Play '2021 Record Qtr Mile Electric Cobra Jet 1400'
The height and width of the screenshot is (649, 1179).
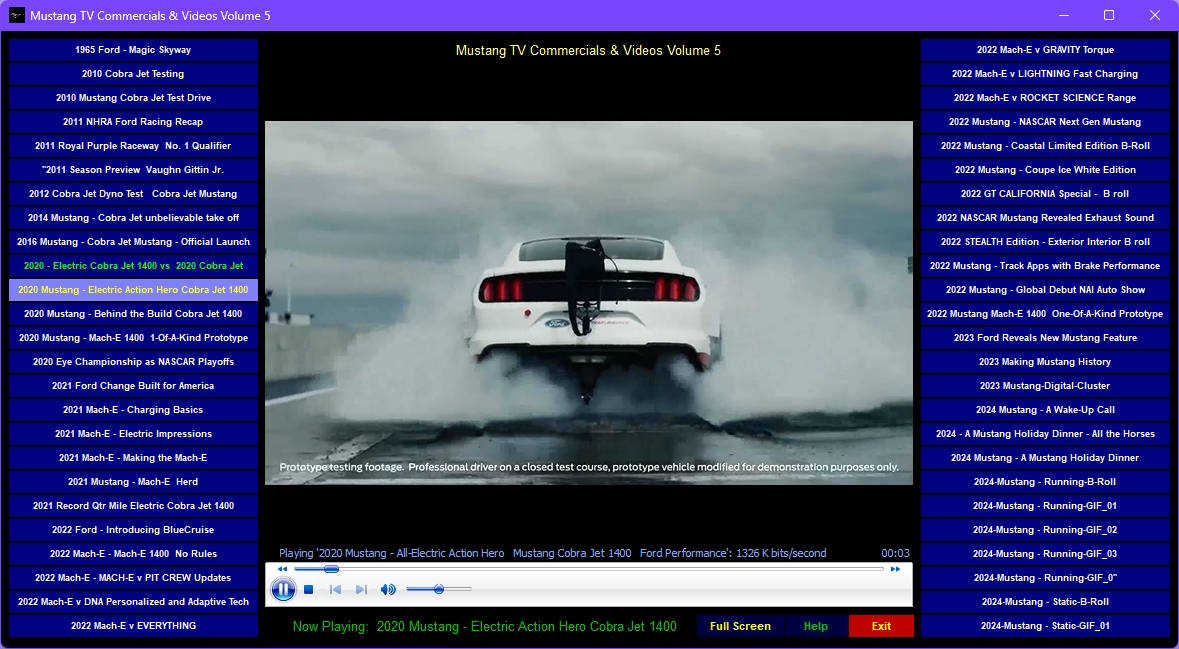[133, 506]
